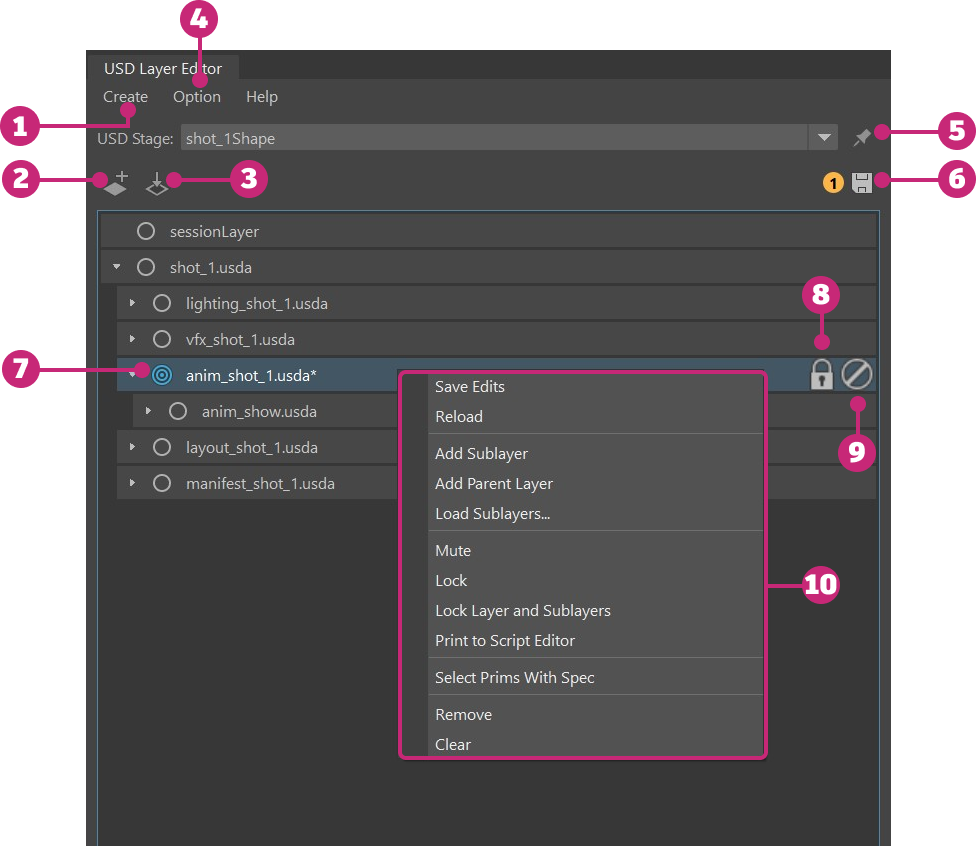Image resolution: width=976 pixels, height=846 pixels.
Task: Click the mute icon on anim_shot_1.usda
Action: tap(857, 375)
